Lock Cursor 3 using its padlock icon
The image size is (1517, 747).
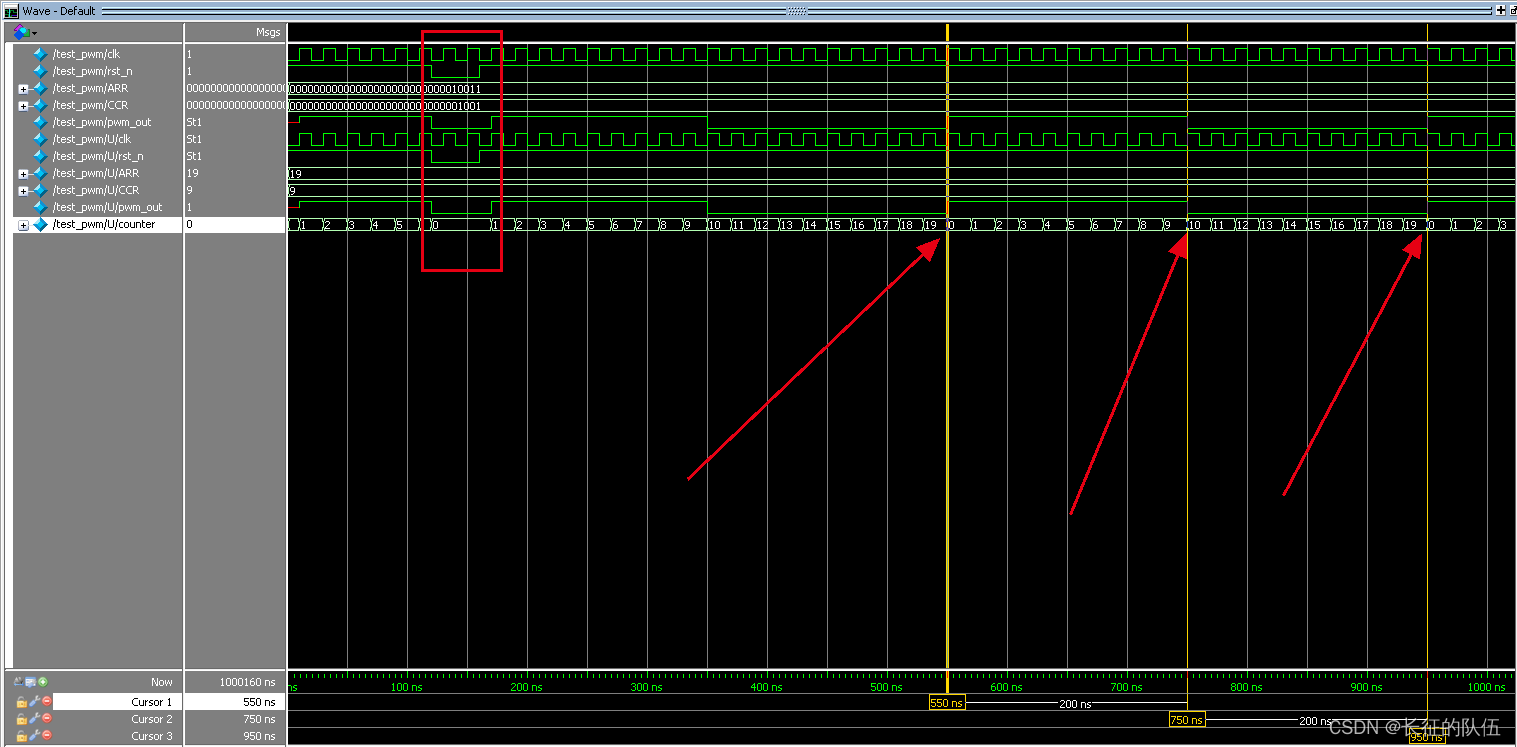[x=22, y=736]
